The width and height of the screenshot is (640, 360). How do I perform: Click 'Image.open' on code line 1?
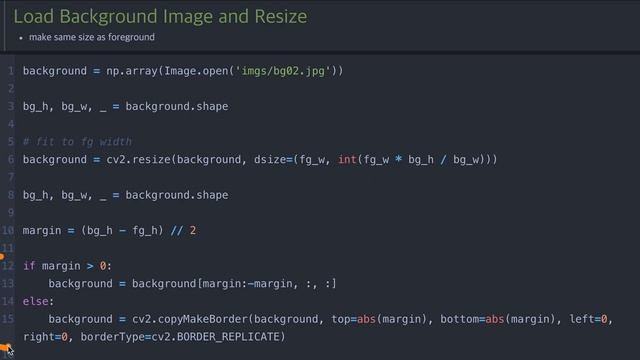pos(196,71)
